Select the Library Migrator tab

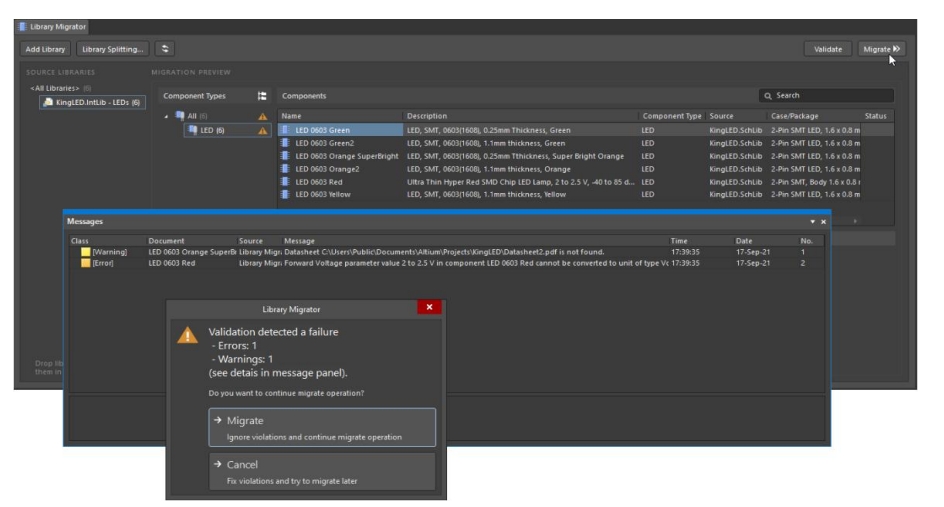point(52,26)
